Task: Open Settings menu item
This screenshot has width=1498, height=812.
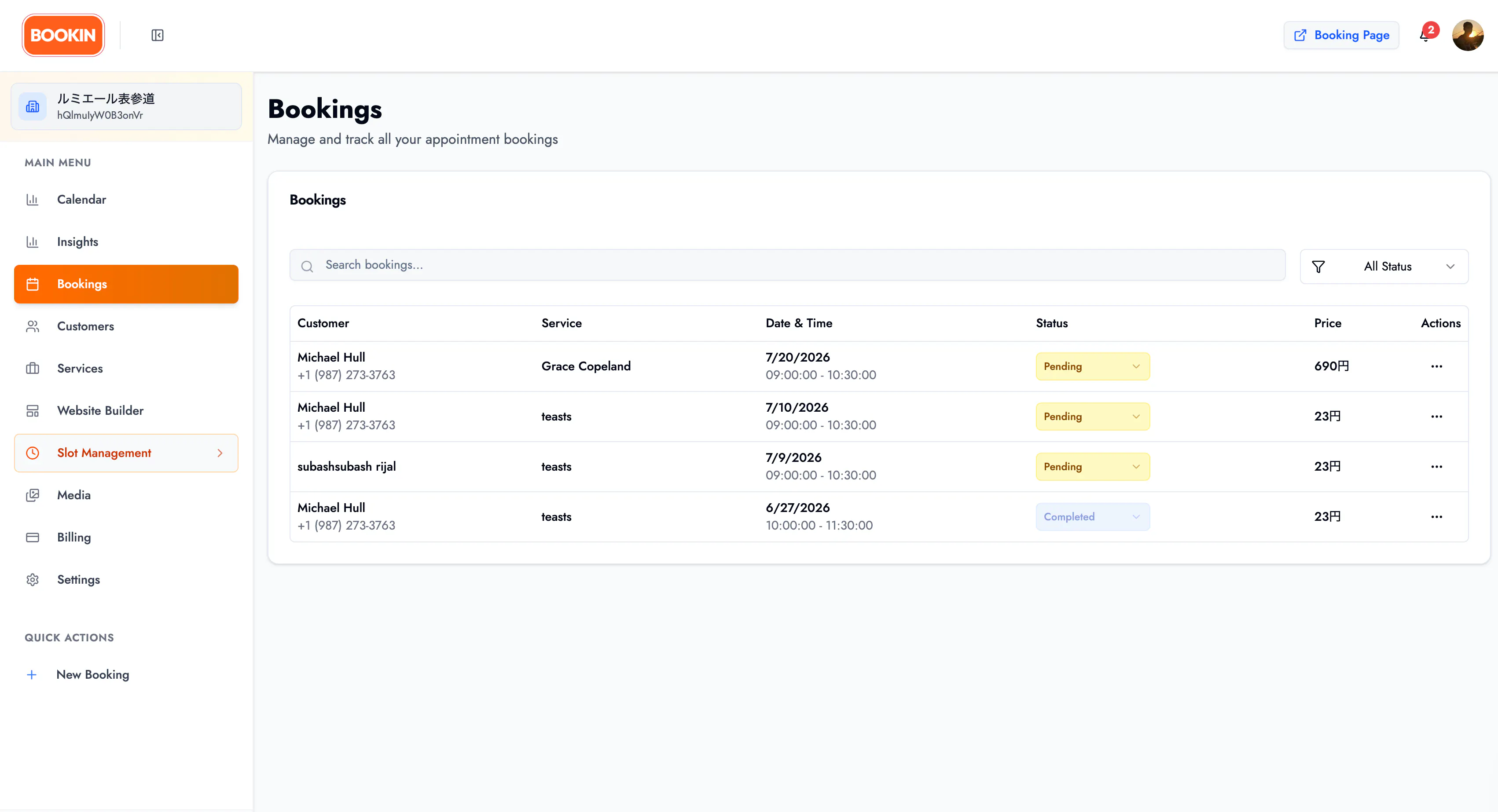Action: [x=126, y=579]
